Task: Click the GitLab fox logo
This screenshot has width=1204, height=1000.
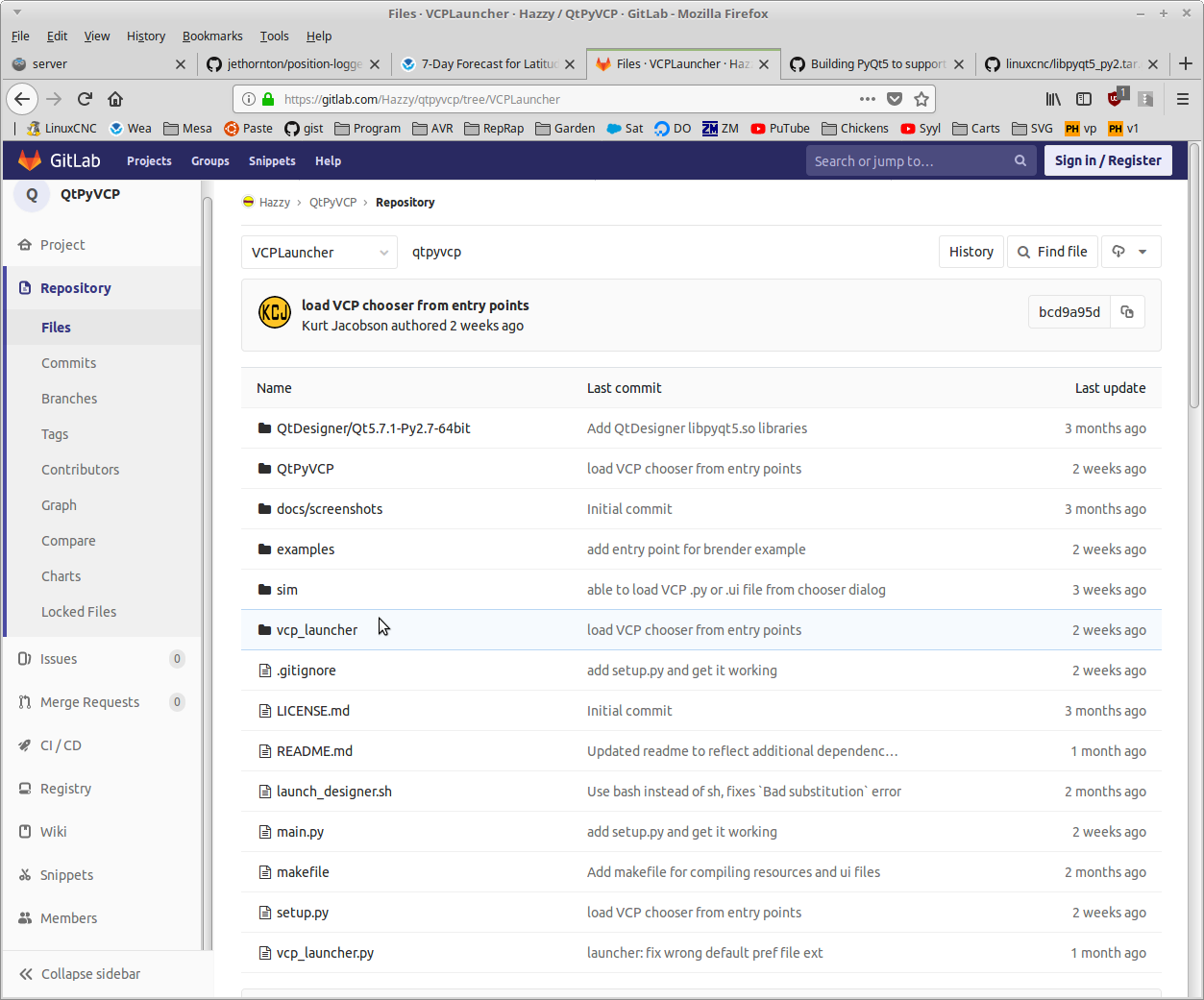Action: pos(30,160)
